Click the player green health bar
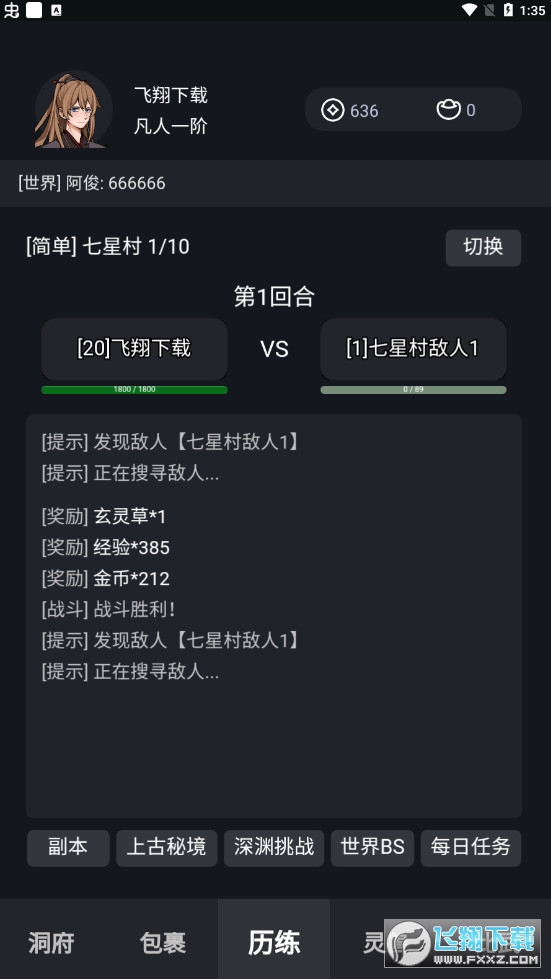551x979 pixels. (134, 390)
